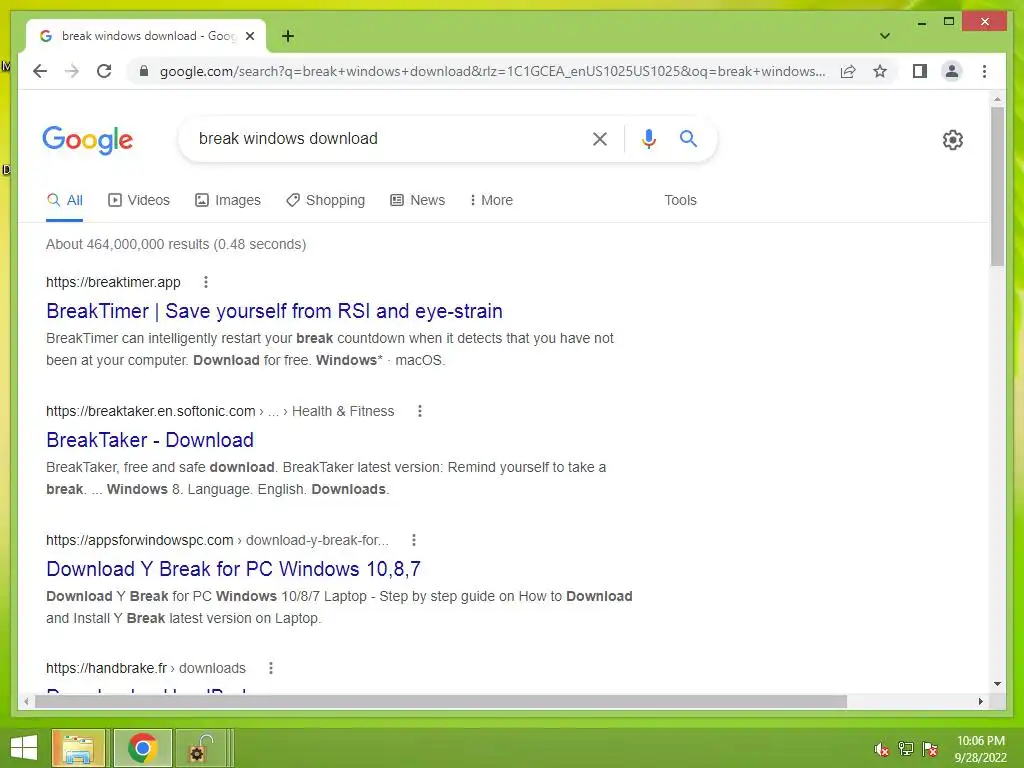Open the Chrome profile avatar

tap(952, 71)
